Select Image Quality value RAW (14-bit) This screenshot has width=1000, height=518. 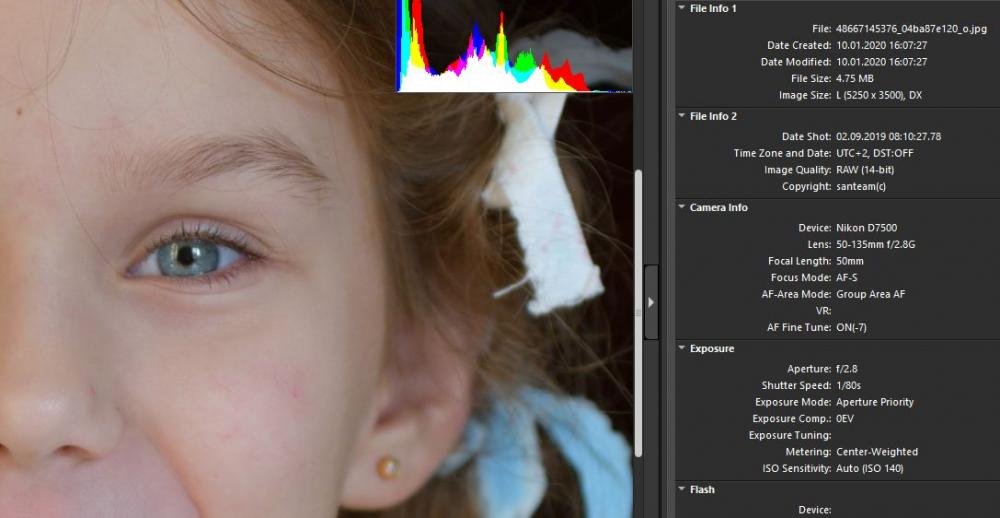click(x=867, y=170)
